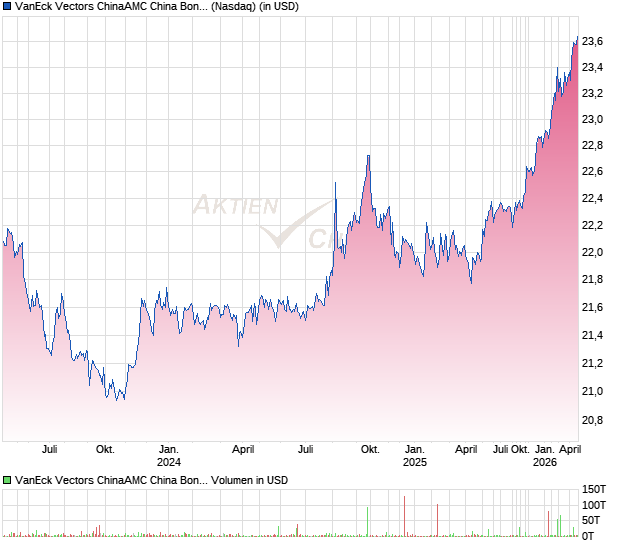Click the latest price point at chart's right edge

577,38
